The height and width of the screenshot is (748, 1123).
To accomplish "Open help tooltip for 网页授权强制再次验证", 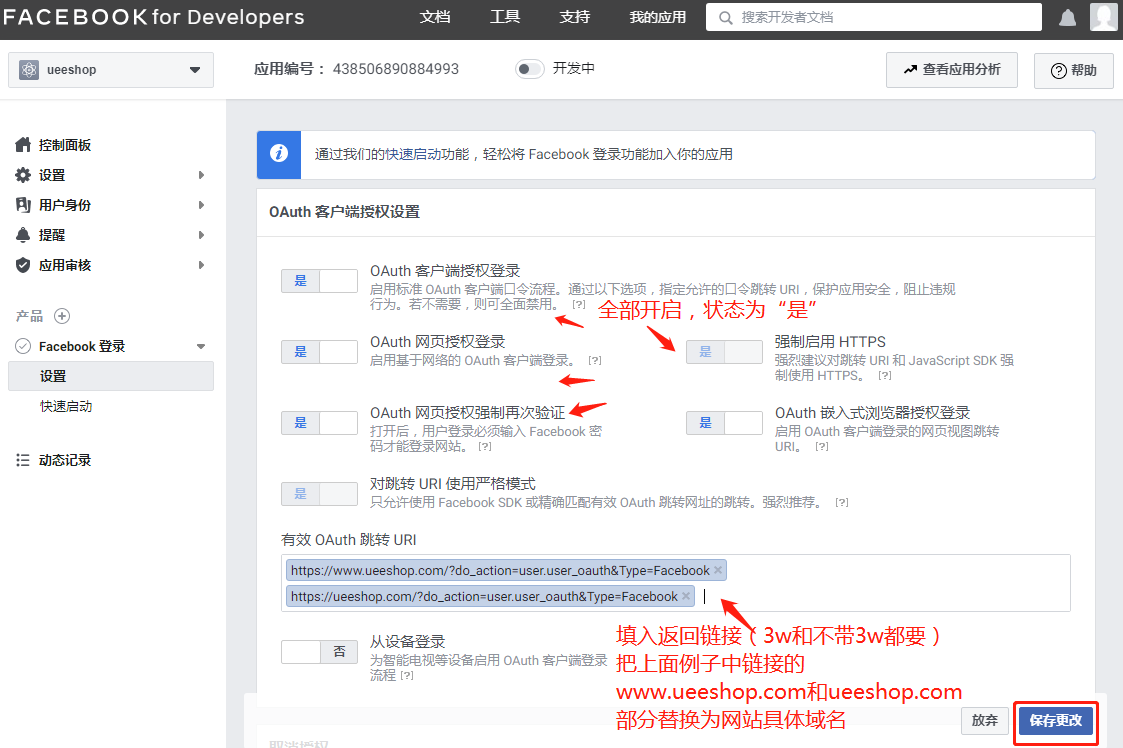I will pyautogui.click(x=485, y=446).
